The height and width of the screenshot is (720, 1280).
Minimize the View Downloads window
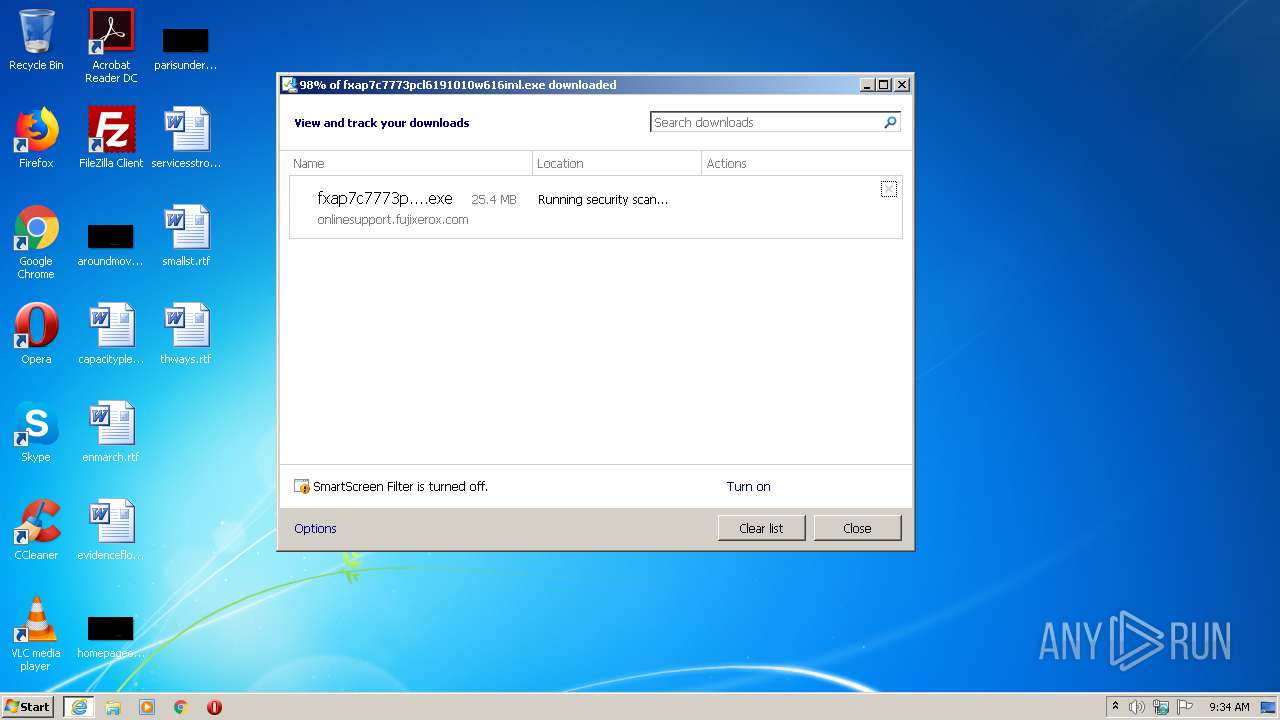(867, 85)
